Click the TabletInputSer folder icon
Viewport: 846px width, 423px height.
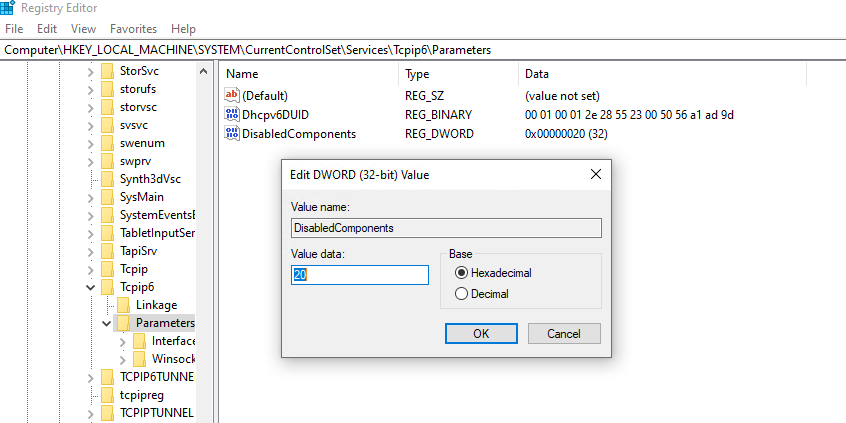[108, 233]
